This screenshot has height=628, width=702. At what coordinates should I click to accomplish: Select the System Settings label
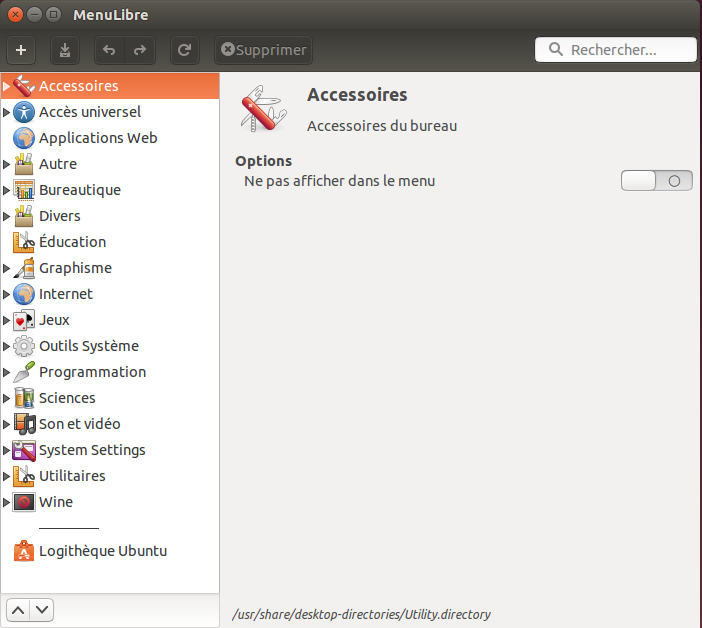point(92,450)
